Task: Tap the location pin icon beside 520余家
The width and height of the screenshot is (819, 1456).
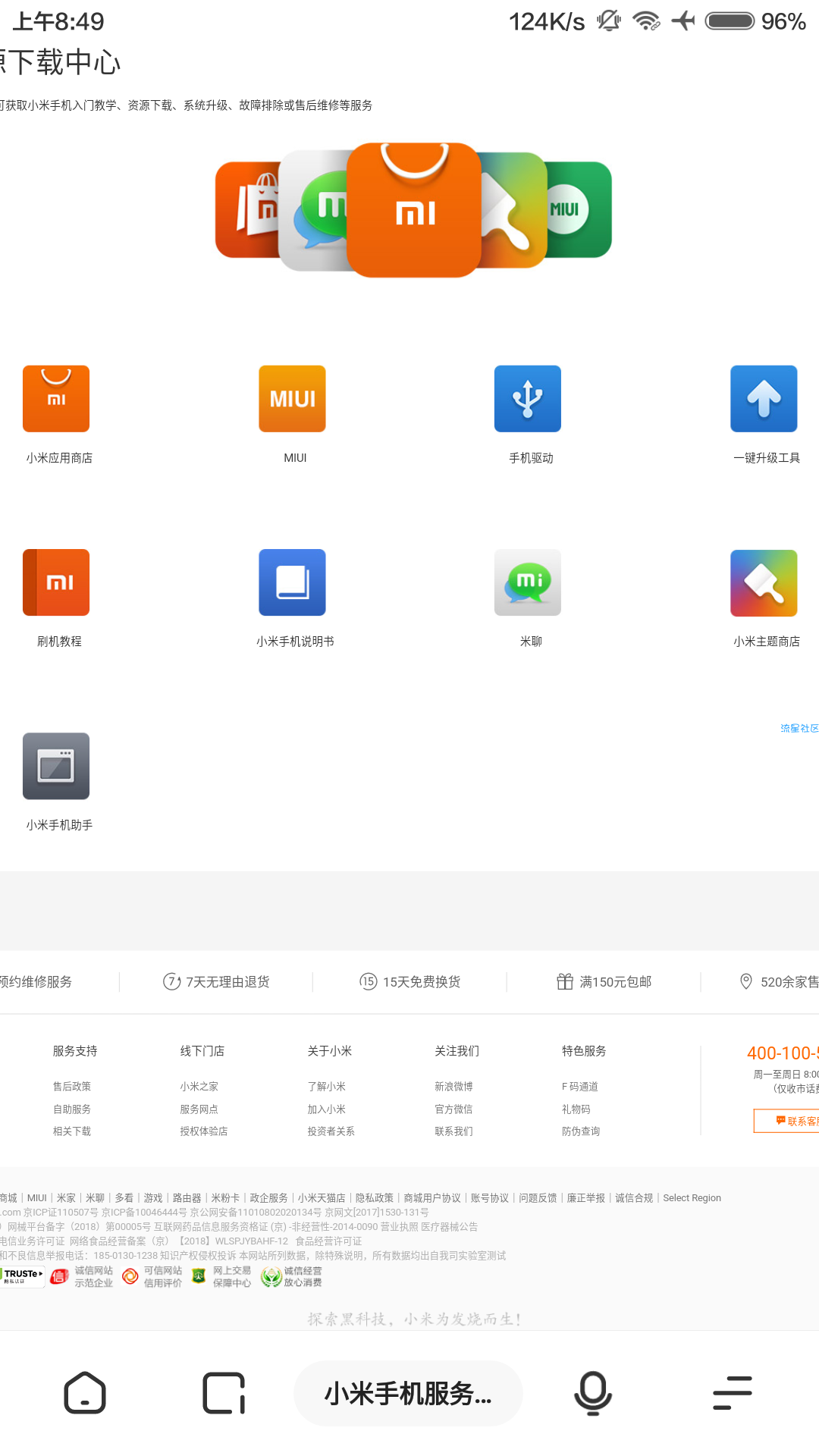Action: pyautogui.click(x=746, y=982)
